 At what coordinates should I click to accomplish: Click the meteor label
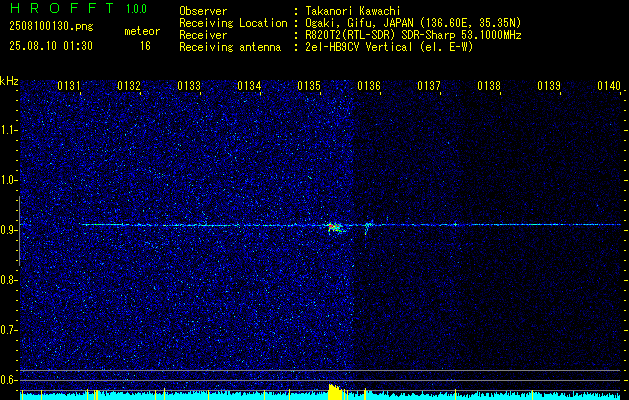pyautogui.click(x=142, y=31)
